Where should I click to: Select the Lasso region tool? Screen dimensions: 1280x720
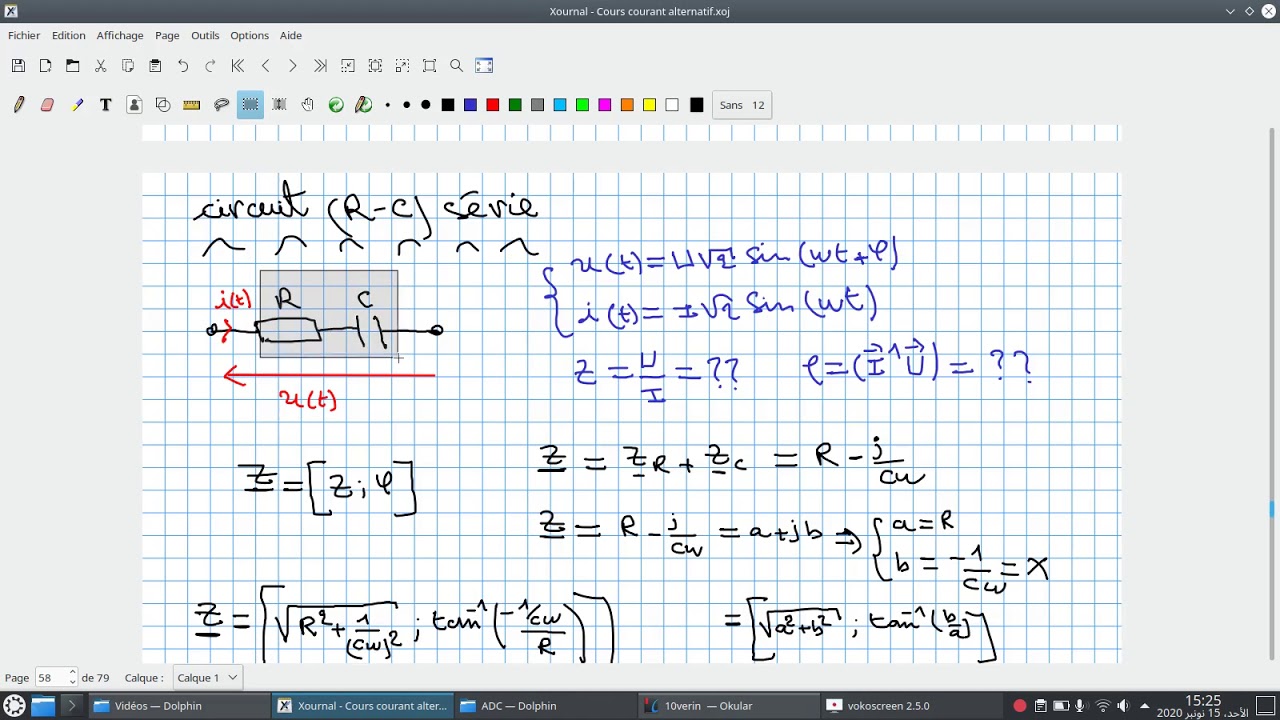click(221, 105)
